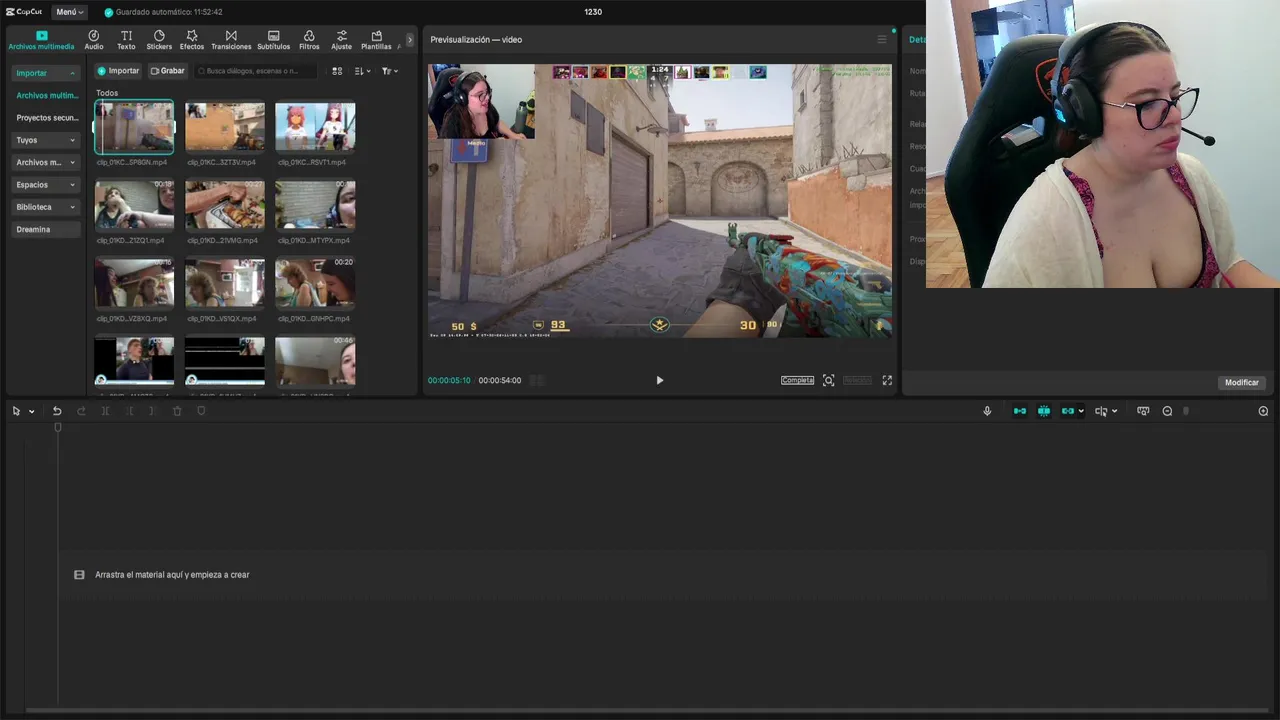Click the Grabar button
This screenshot has height=720, width=1280.
click(x=168, y=71)
